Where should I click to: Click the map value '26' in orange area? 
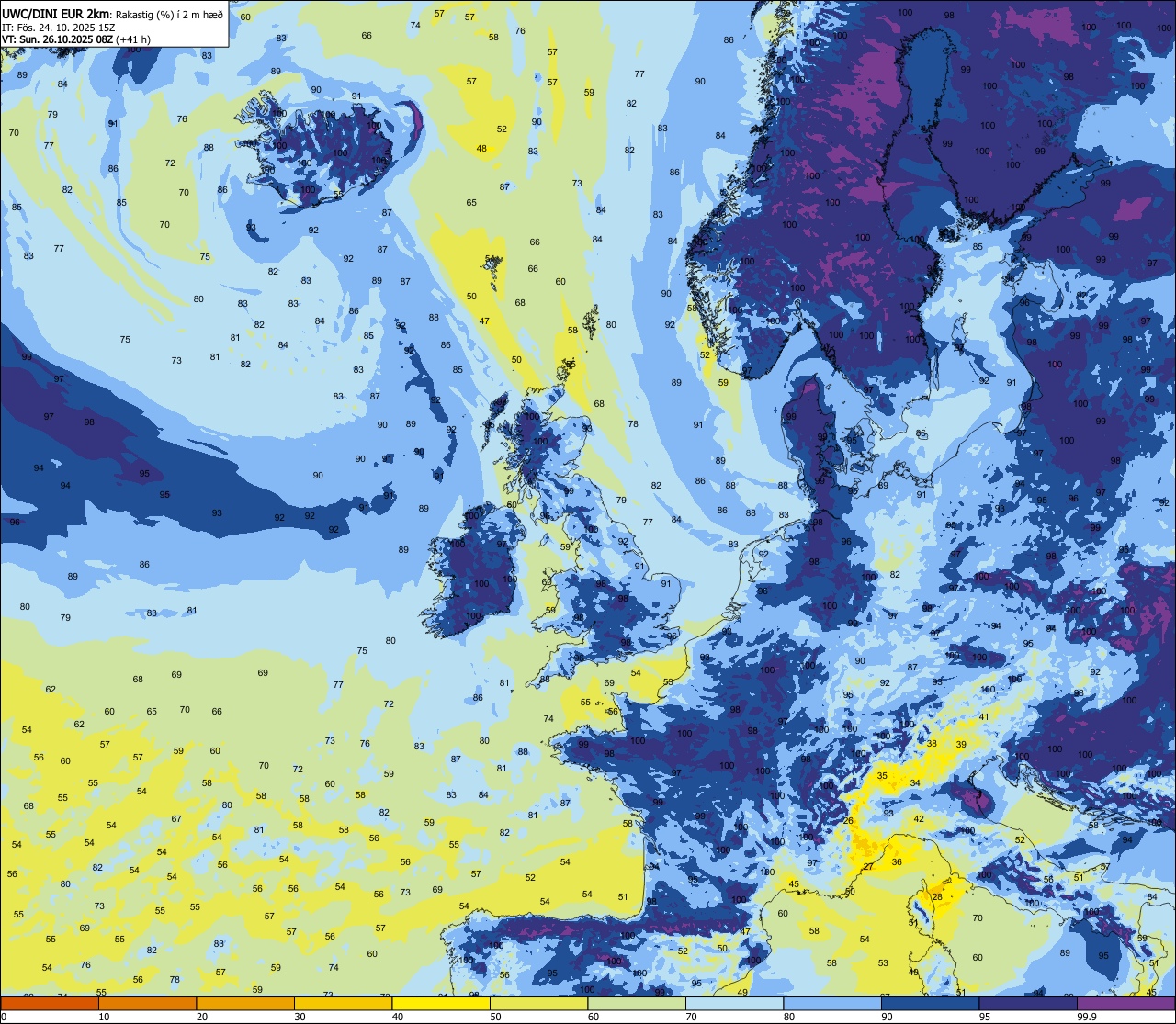[x=848, y=821]
